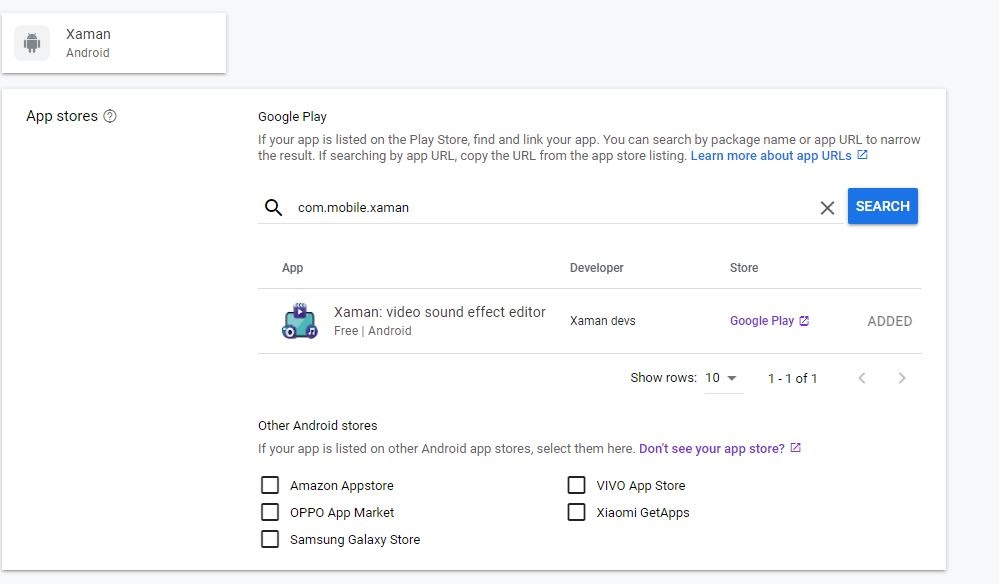The image size is (999, 584).
Task: Tick the VIVO App Store checkbox
Action: click(x=576, y=485)
